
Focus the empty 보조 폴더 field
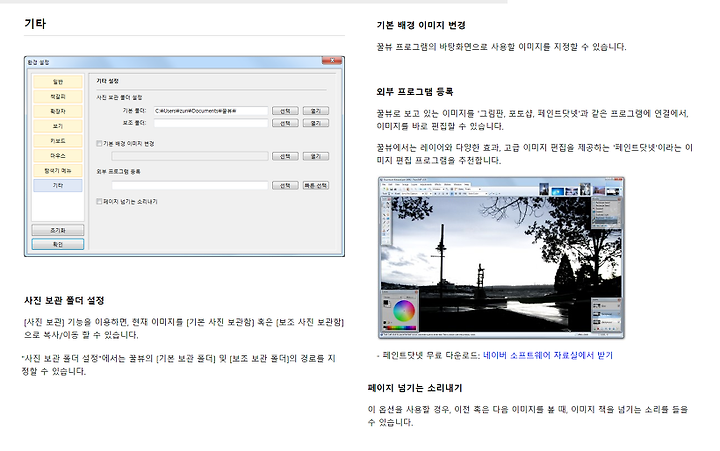[211, 123]
